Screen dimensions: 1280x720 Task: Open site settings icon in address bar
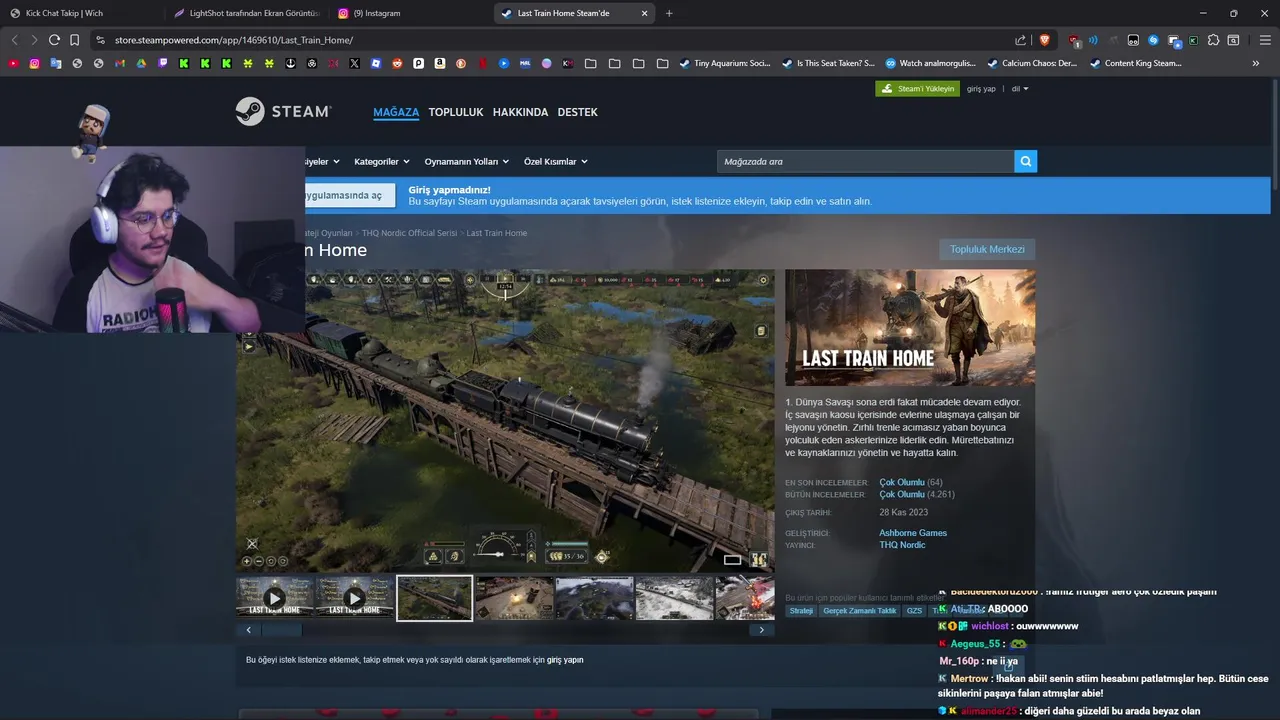point(100,40)
